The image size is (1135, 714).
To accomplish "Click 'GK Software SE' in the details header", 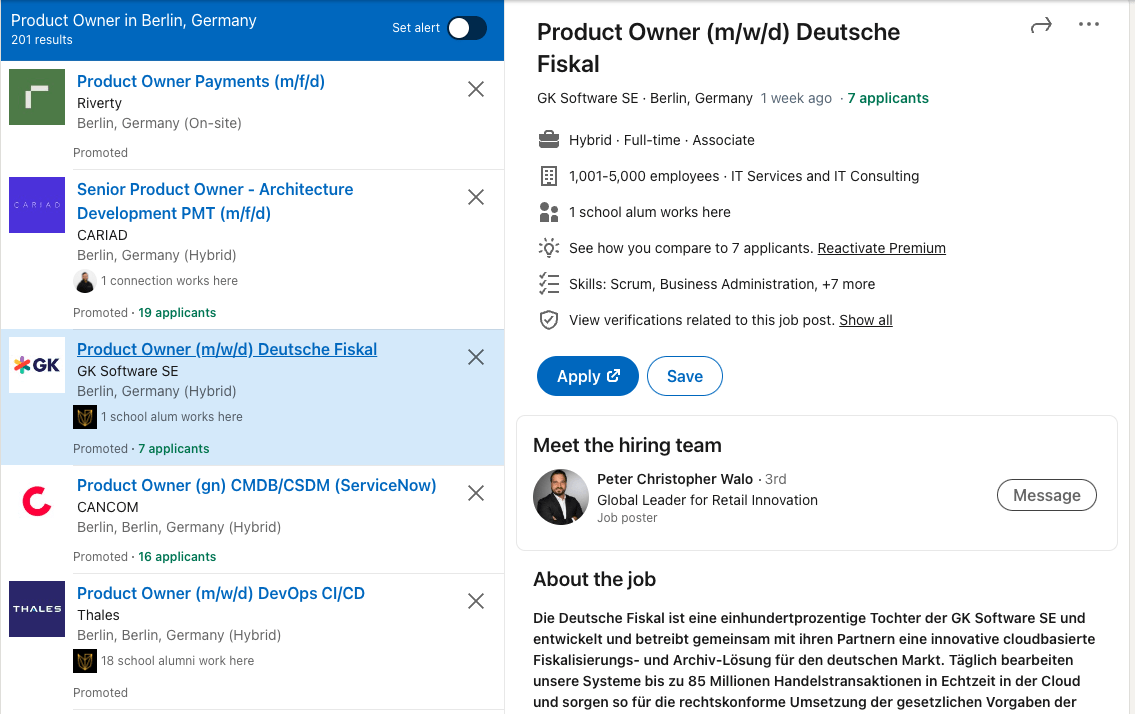I will 588,98.
